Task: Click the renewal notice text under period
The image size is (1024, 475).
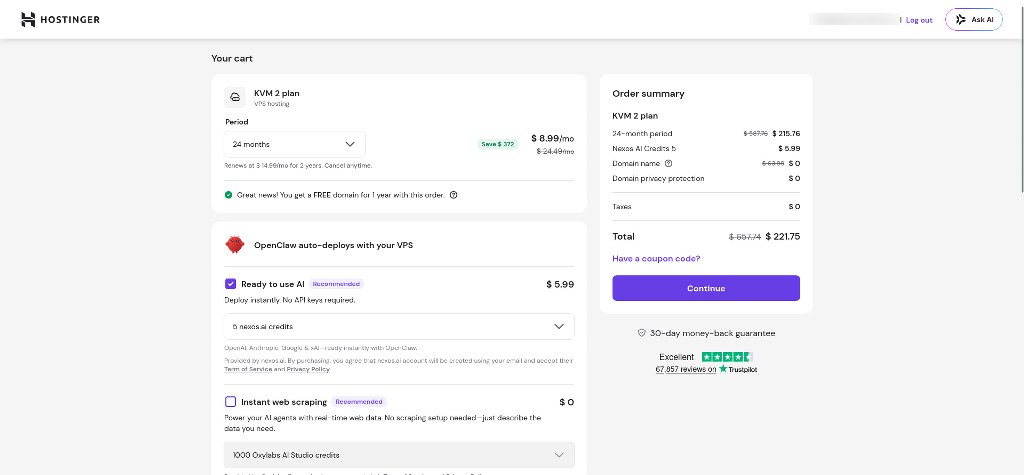Action: (x=298, y=166)
